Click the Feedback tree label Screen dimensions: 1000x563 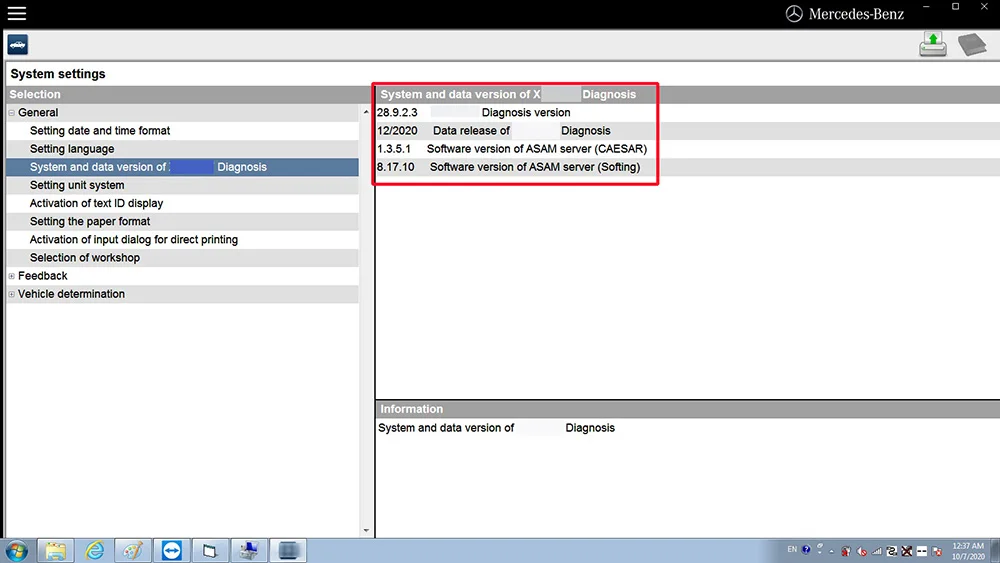42,275
